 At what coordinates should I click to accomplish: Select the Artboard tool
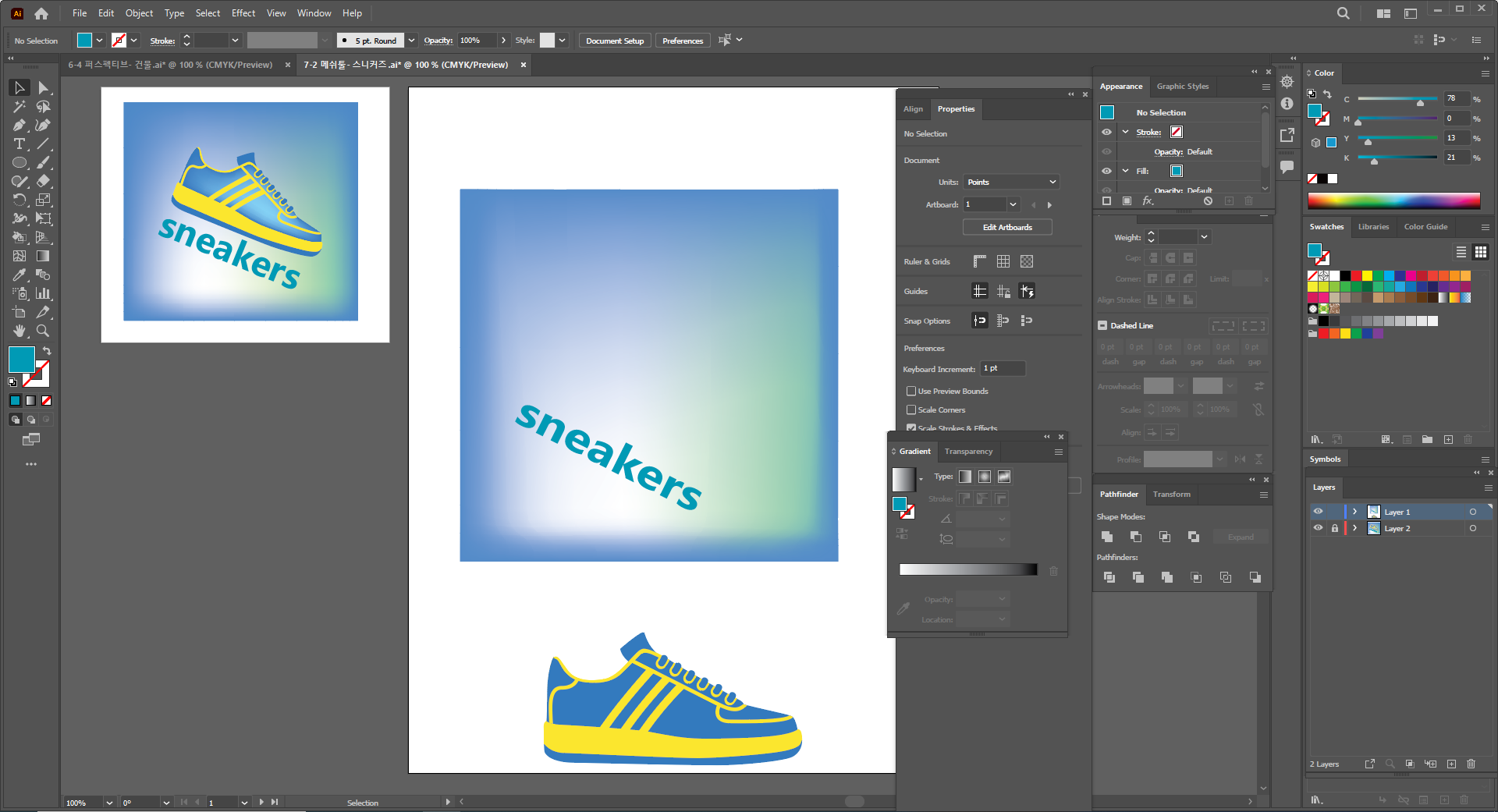[x=20, y=313]
